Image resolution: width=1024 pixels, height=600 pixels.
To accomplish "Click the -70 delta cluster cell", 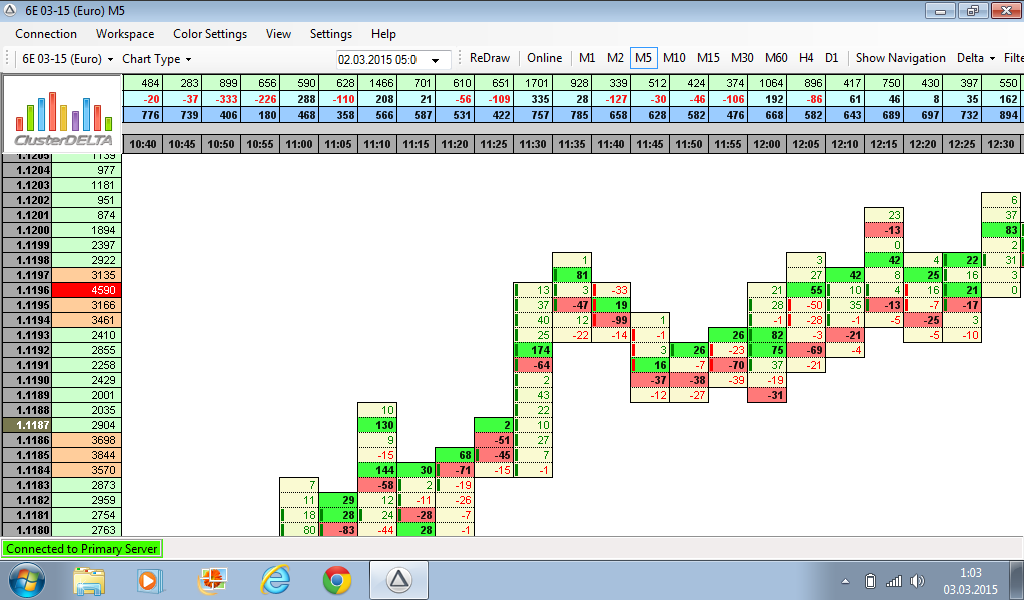I will pos(728,365).
